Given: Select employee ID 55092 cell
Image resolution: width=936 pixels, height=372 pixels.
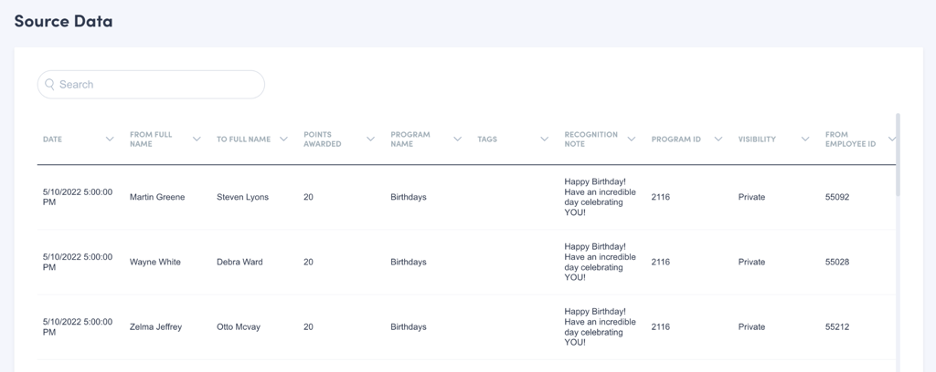Looking at the screenshot, I should point(837,197).
